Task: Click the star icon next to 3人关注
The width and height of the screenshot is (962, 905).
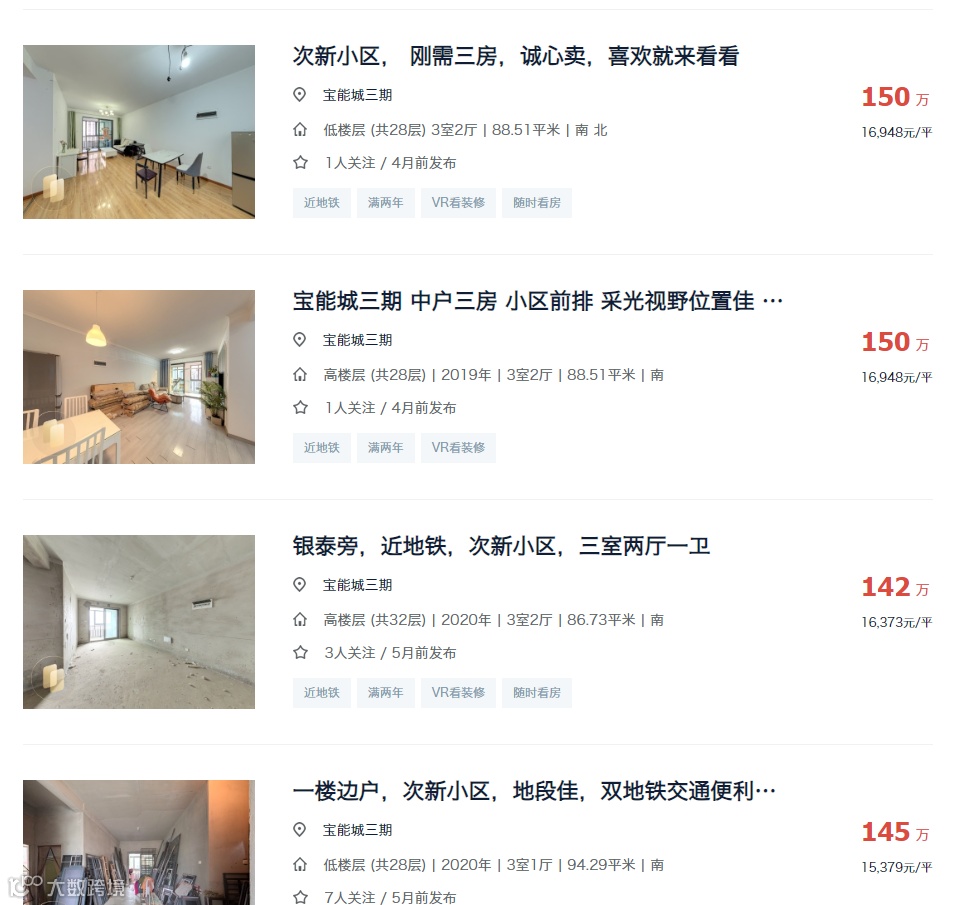Action: tap(300, 652)
